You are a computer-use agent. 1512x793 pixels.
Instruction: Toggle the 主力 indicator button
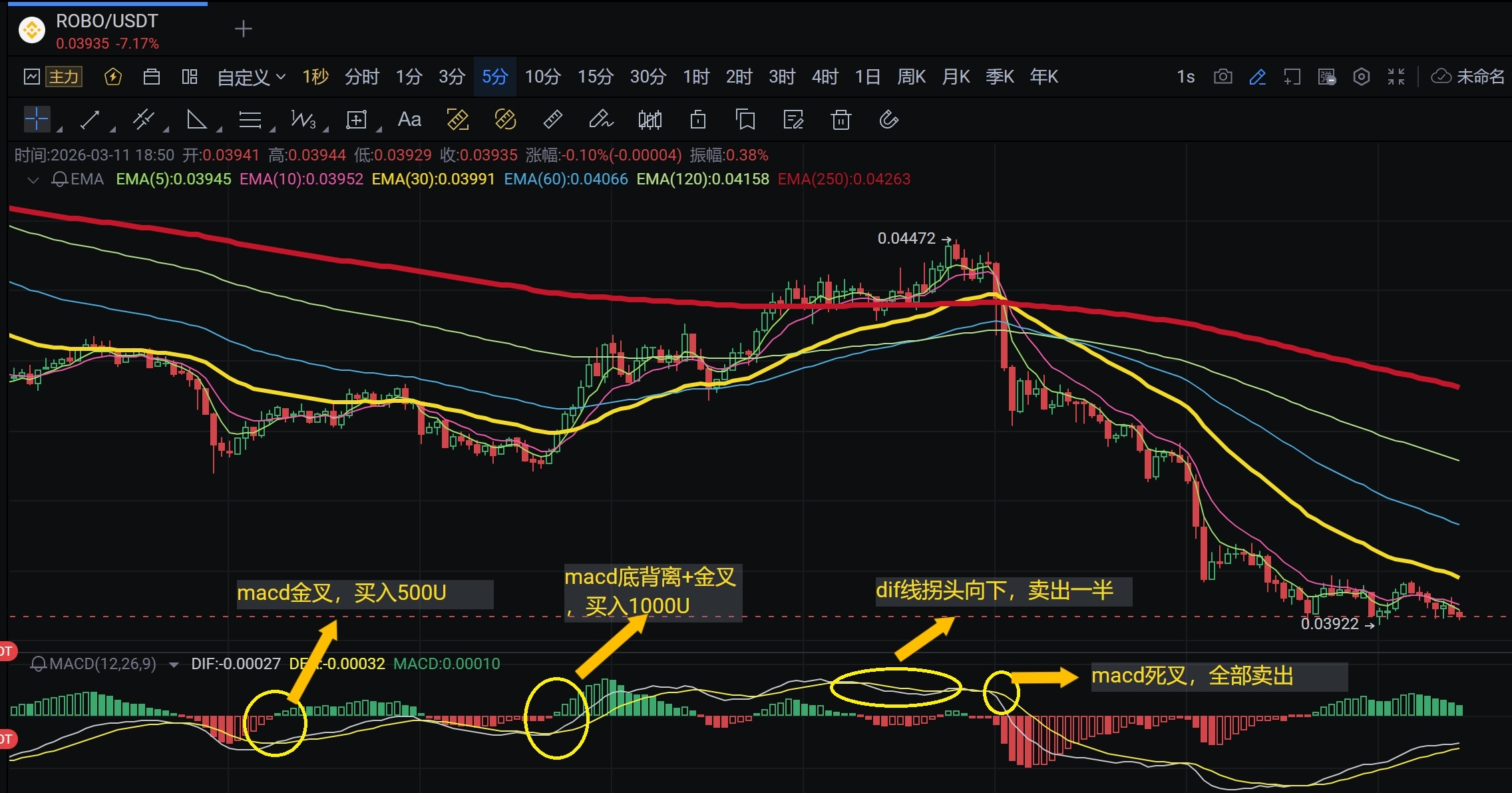pos(64,77)
